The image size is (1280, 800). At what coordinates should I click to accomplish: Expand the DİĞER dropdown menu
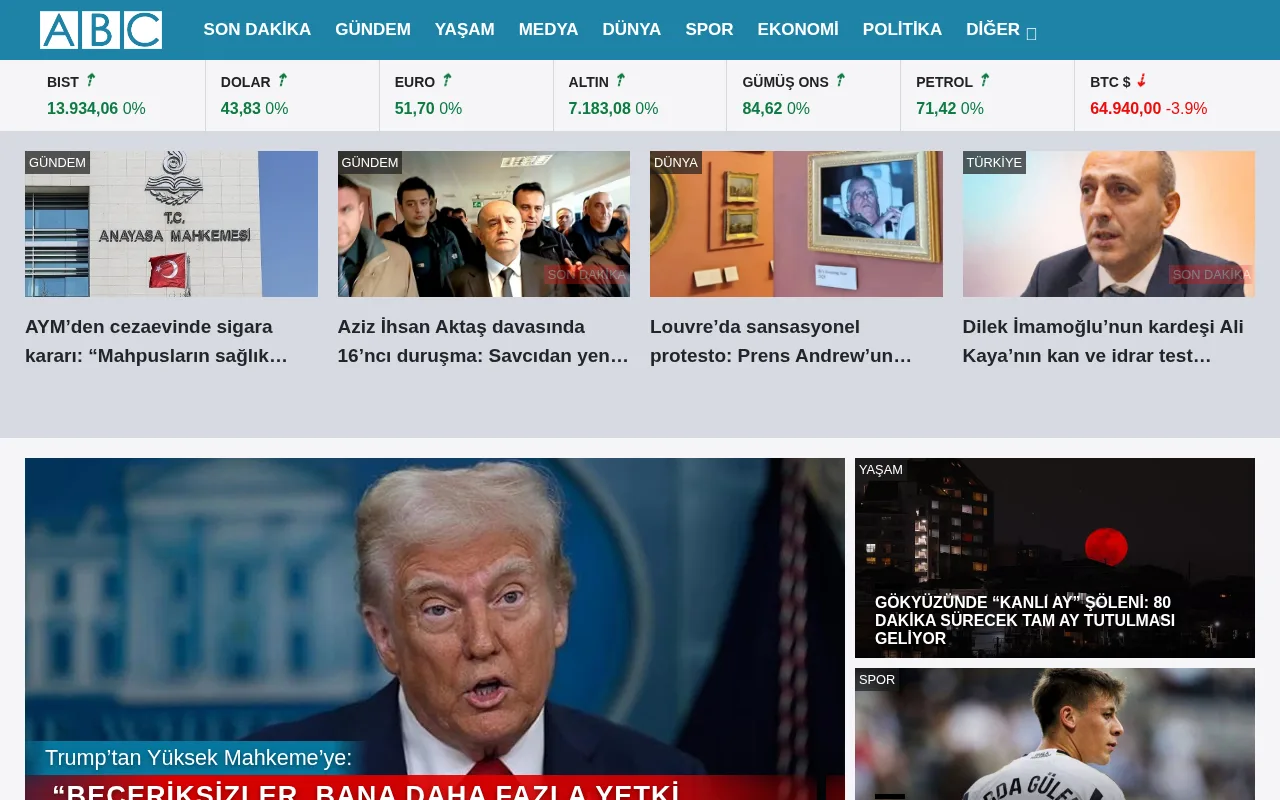point(1000,29)
